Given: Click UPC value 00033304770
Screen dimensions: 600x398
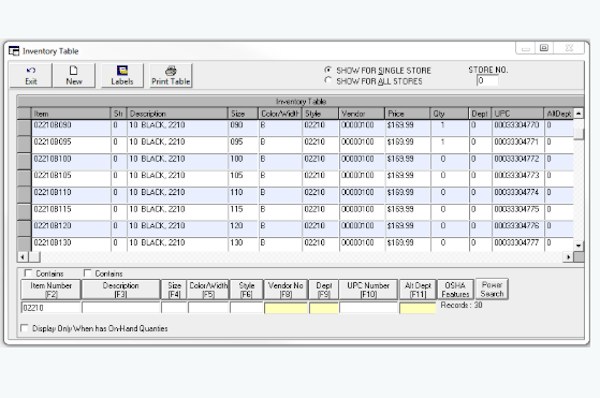Looking at the screenshot, I should (517, 125).
